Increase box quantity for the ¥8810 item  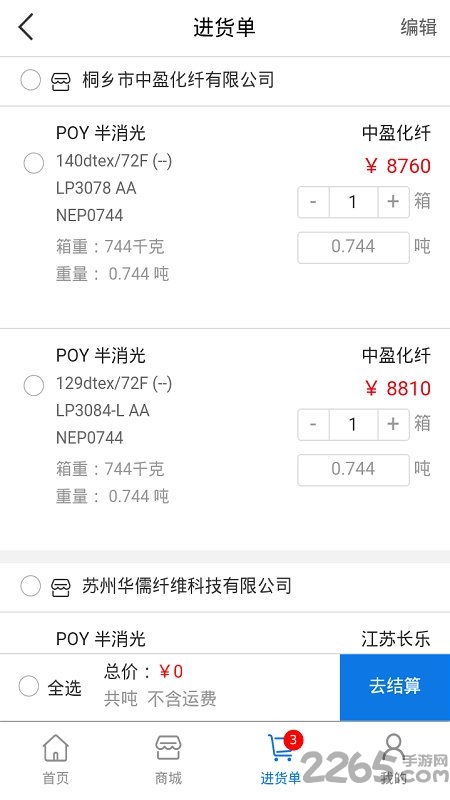point(393,424)
